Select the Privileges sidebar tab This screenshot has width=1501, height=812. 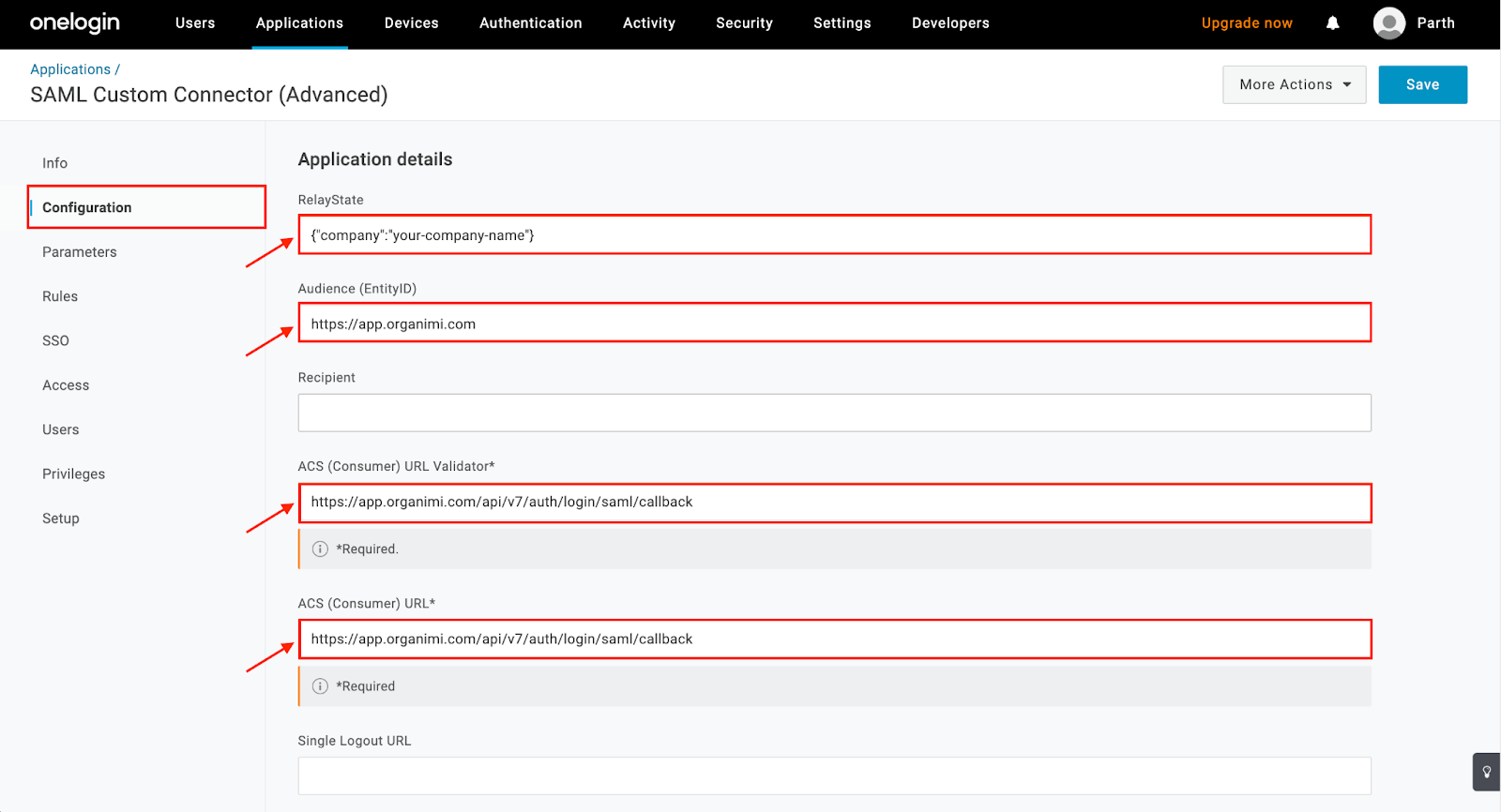pos(73,474)
